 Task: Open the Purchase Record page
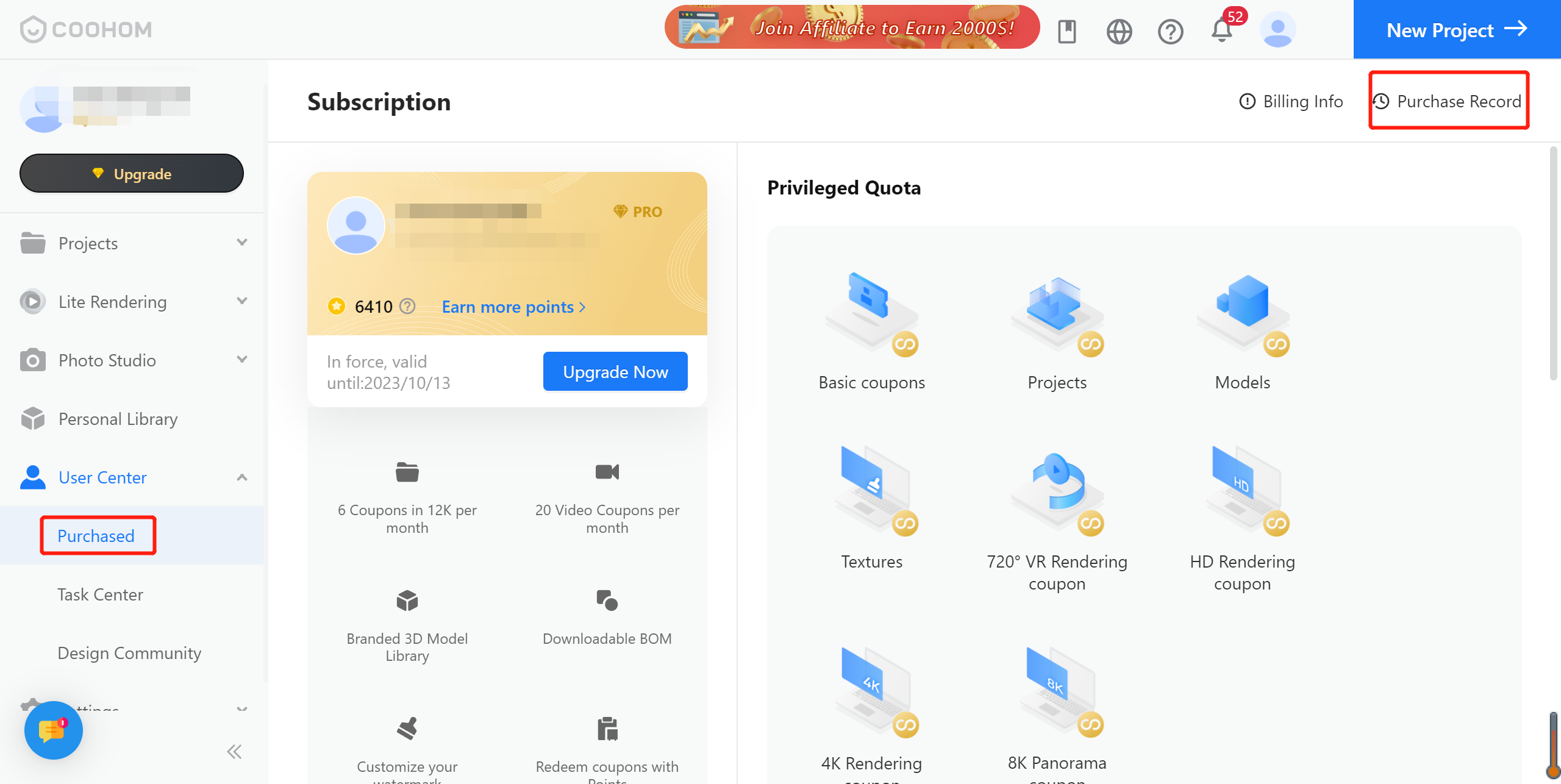[x=1449, y=101]
